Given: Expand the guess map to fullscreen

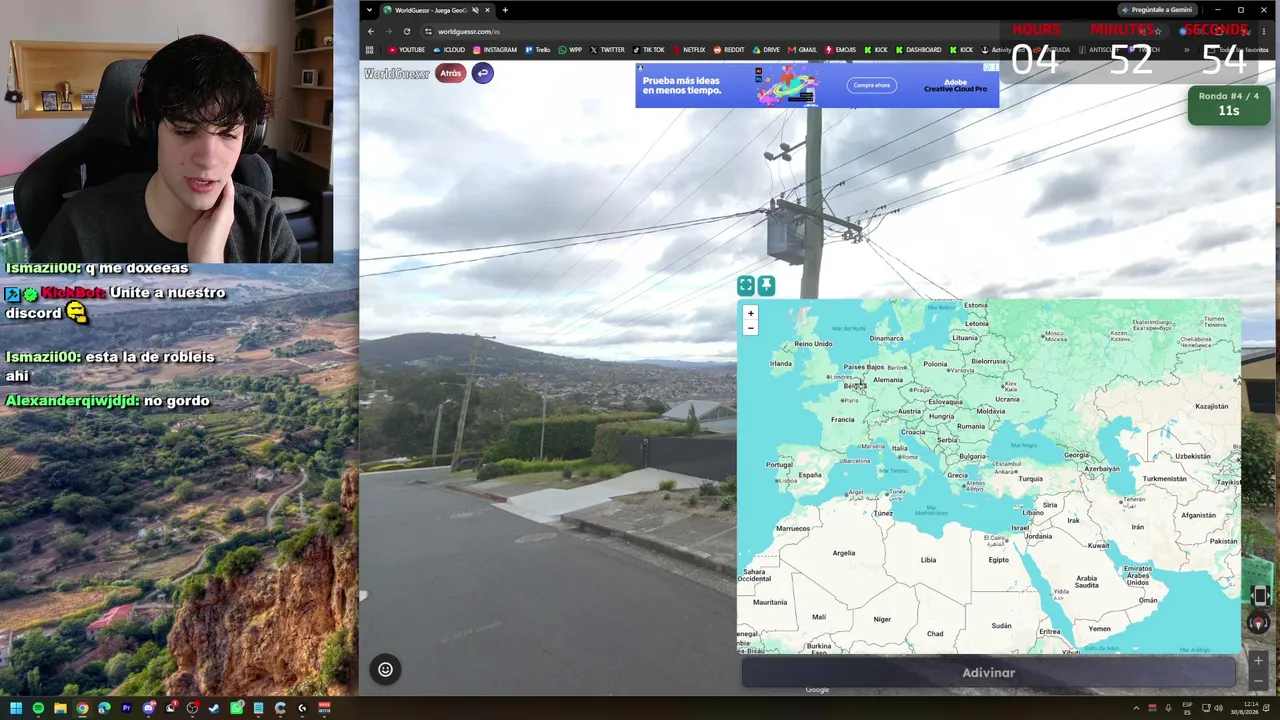Looking at the screenshot, I should (x=746, y=287).
